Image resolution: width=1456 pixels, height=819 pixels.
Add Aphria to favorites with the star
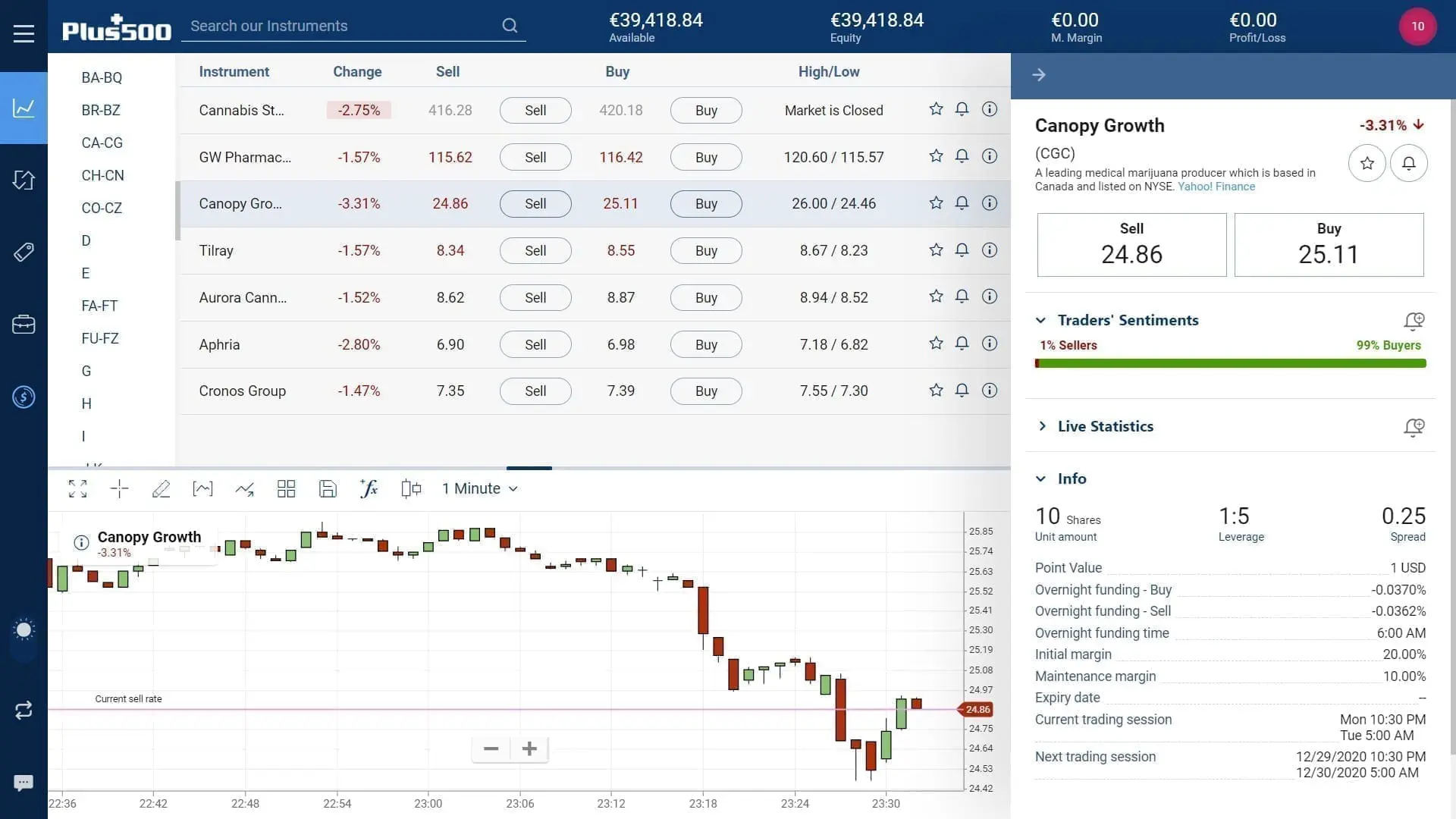pos(935,343)
